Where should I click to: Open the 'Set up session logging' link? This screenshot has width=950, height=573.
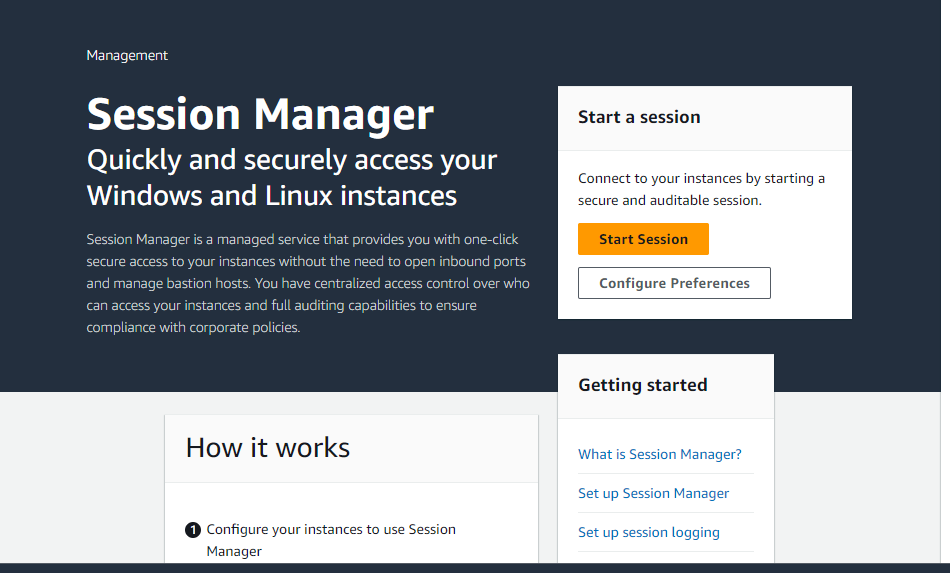(x=648, y=532)
